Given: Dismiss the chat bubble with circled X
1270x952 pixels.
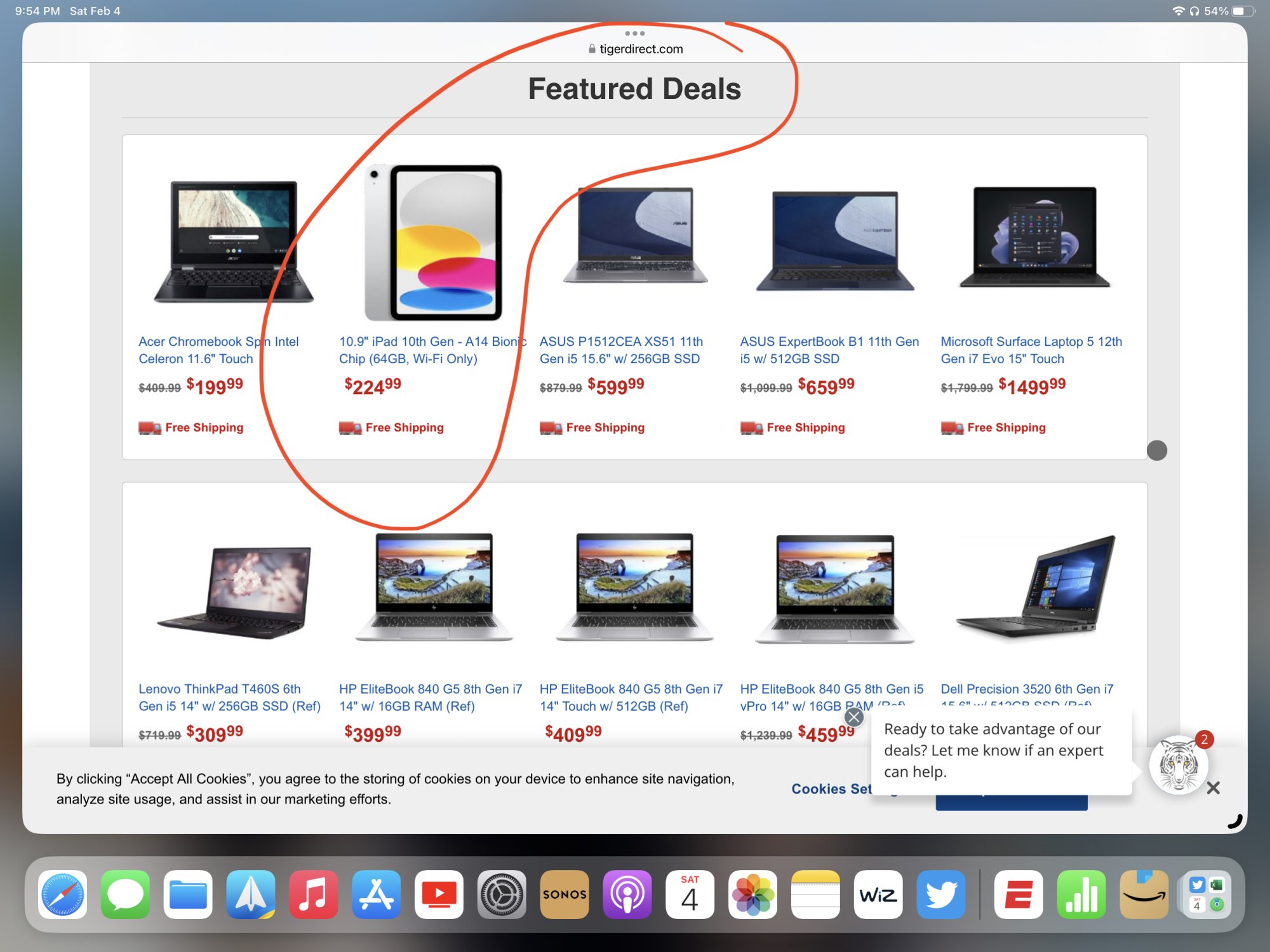Looking at the screenshot, I should (854, 717).
